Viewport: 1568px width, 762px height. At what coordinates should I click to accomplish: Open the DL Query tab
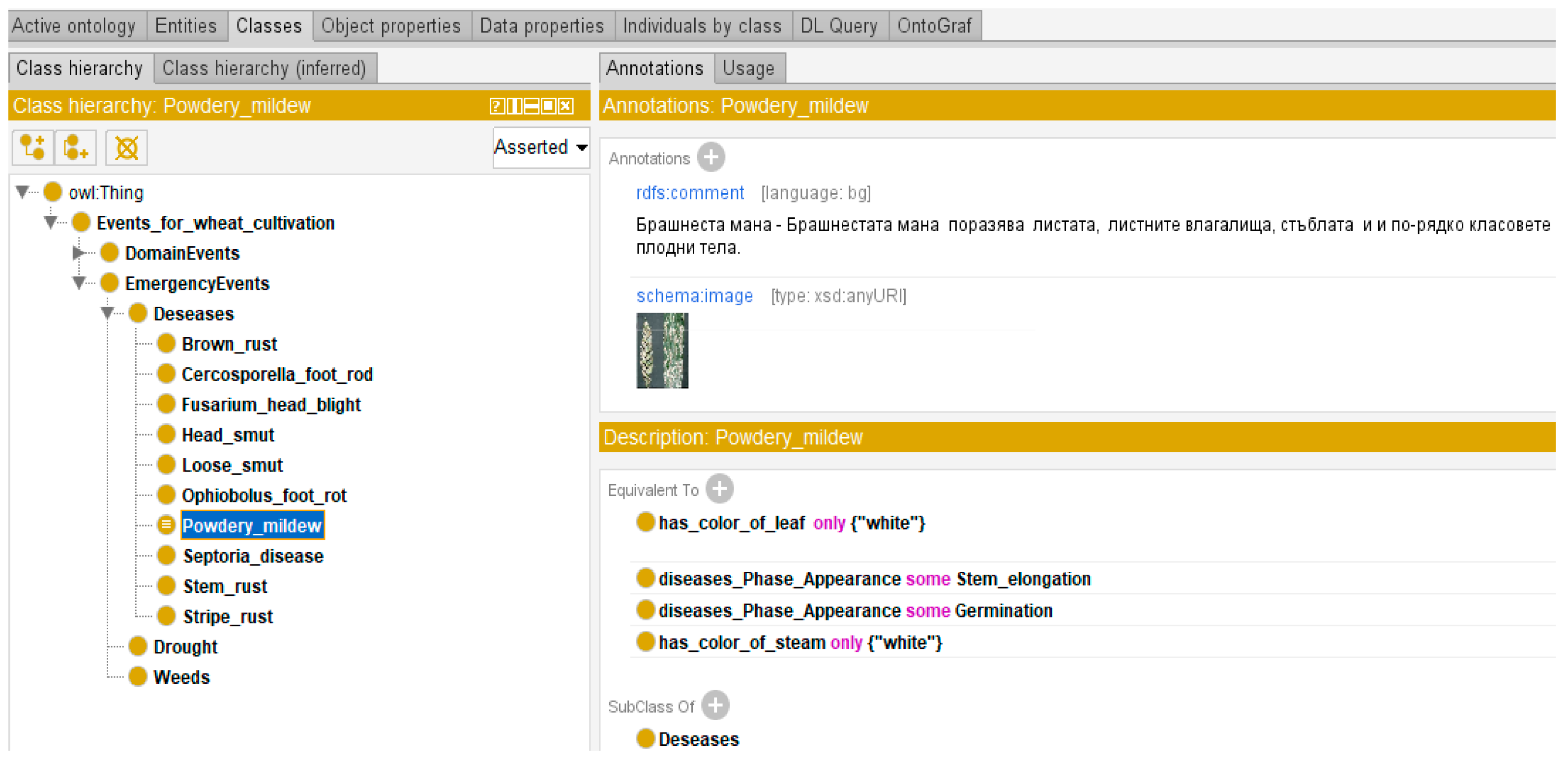click(839, 26)
